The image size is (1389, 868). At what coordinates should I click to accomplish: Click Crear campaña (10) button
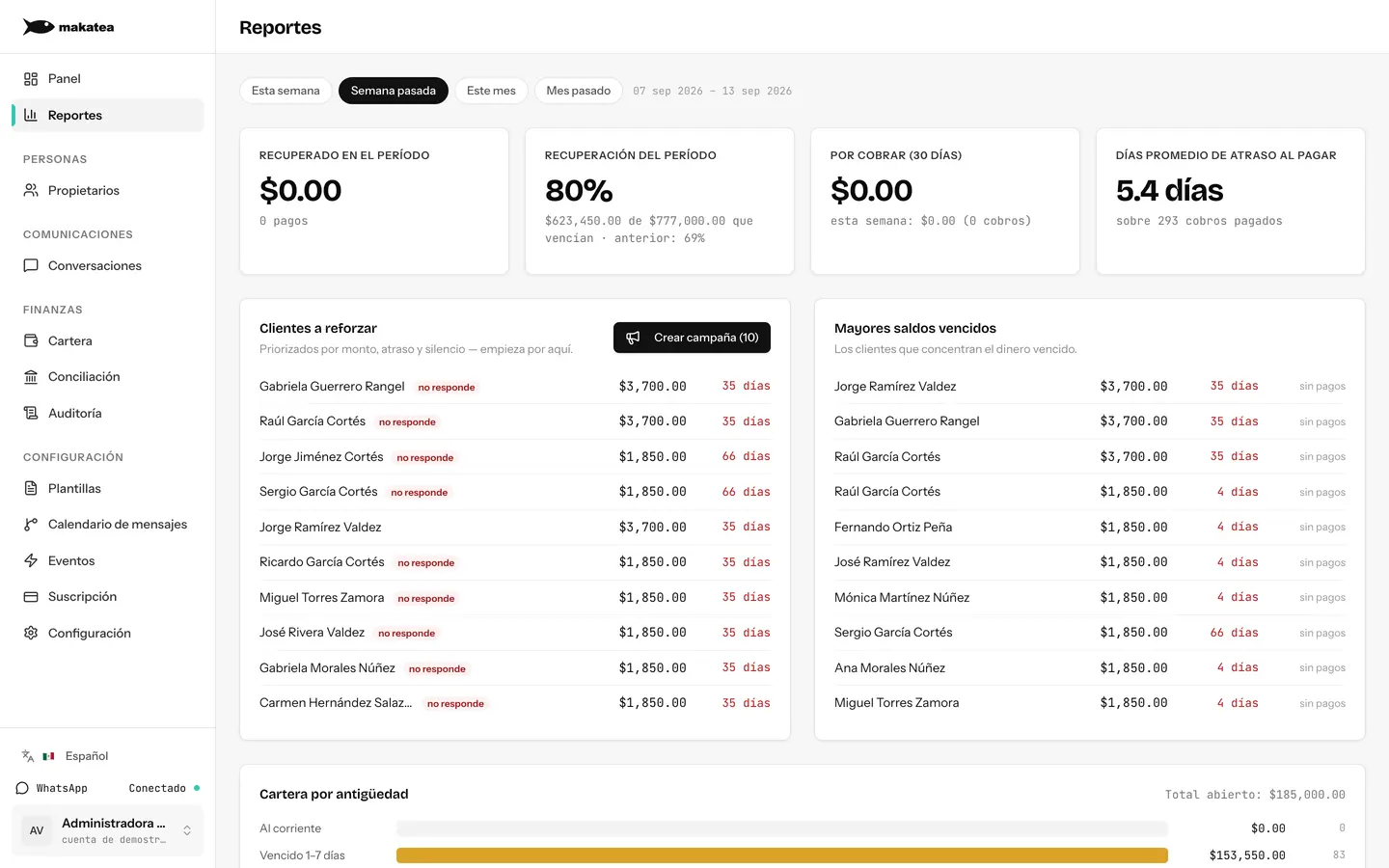click(x=692, y=338)
